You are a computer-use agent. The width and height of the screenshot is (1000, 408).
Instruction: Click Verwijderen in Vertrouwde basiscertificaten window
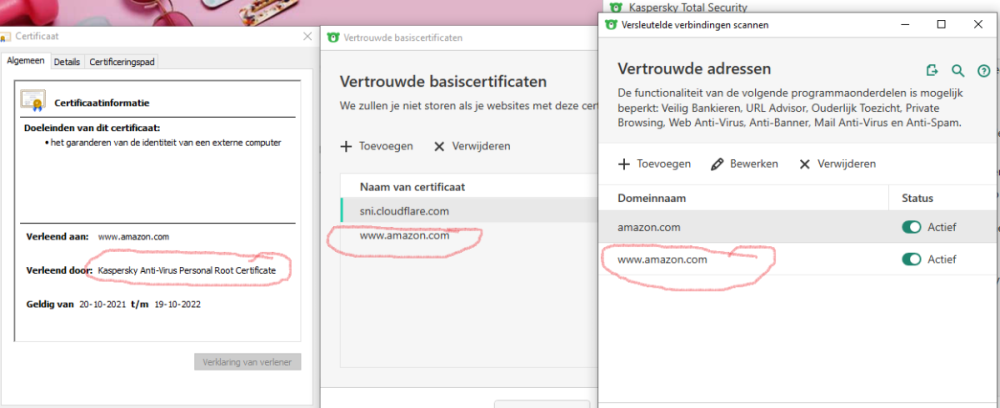472,146
